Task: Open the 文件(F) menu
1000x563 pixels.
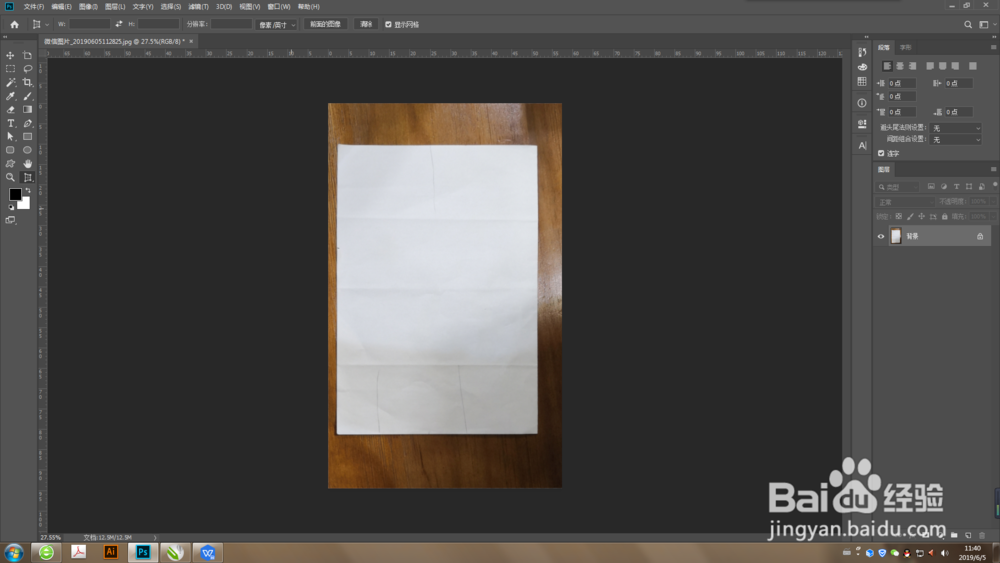Action: [34, 6]
